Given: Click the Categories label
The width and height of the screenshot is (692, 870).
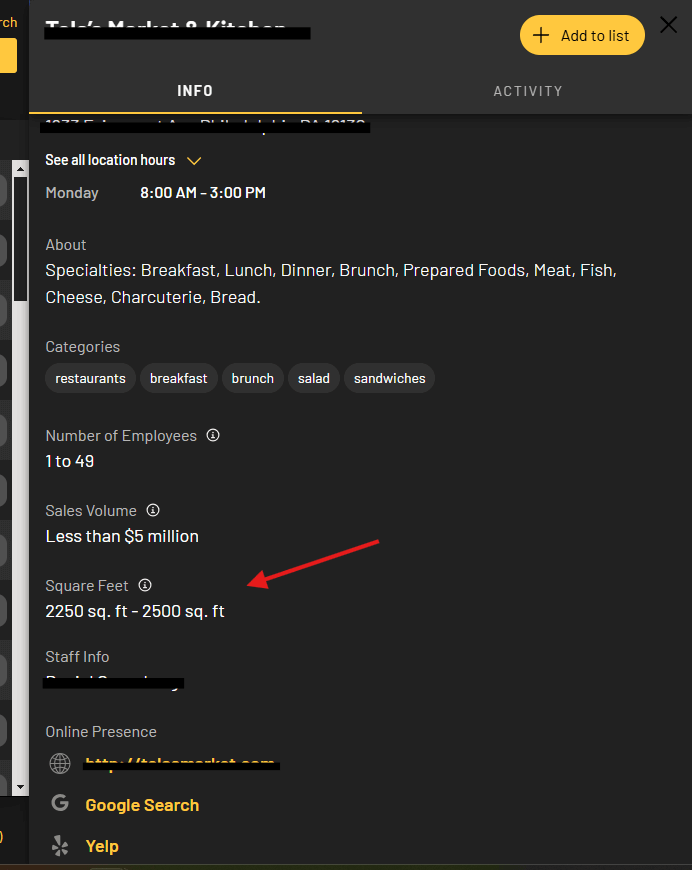Looking at the screenshot, I should pyautogui.click(x=83, y=347).
